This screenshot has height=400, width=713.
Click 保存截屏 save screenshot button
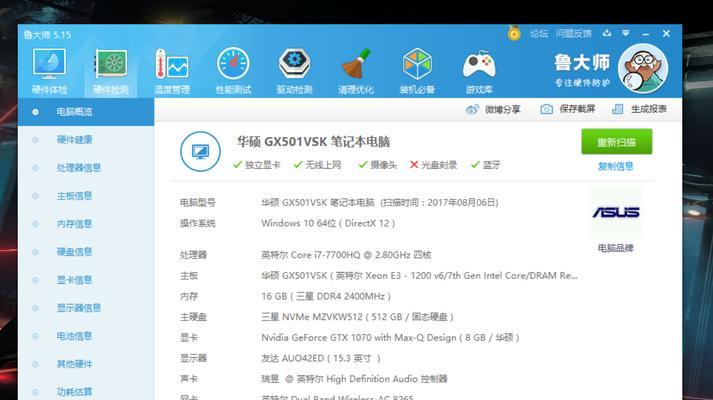tap(567, 109)
